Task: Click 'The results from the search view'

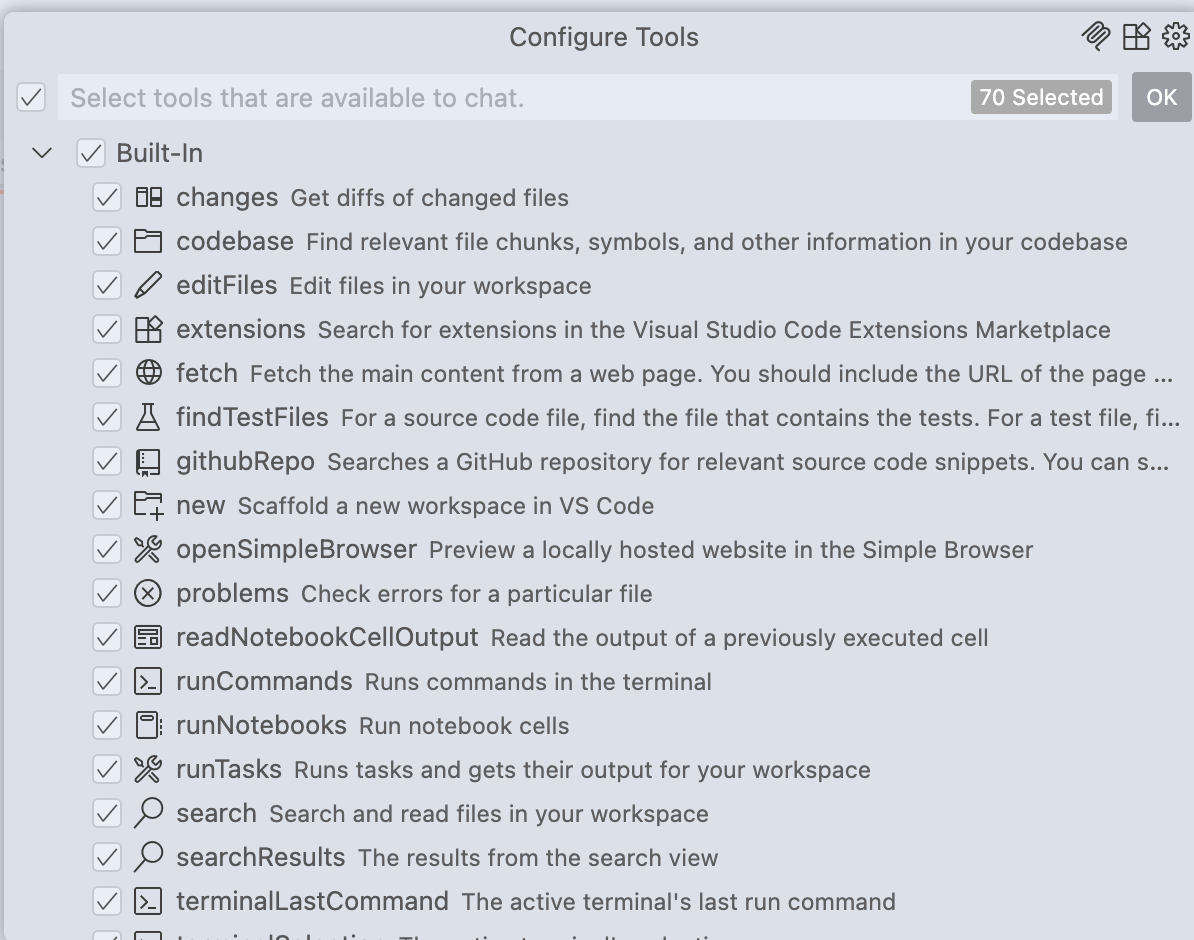Action: click(x=538, y=858)
